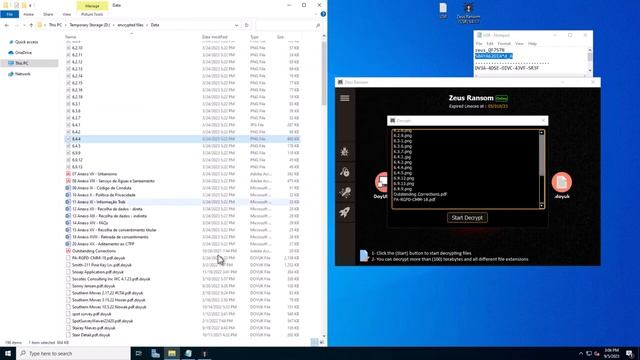Open the padlock encrypt icon in Zeus sidebar
The height and width of the screenshot is (360, 640).
click(344, 172)
